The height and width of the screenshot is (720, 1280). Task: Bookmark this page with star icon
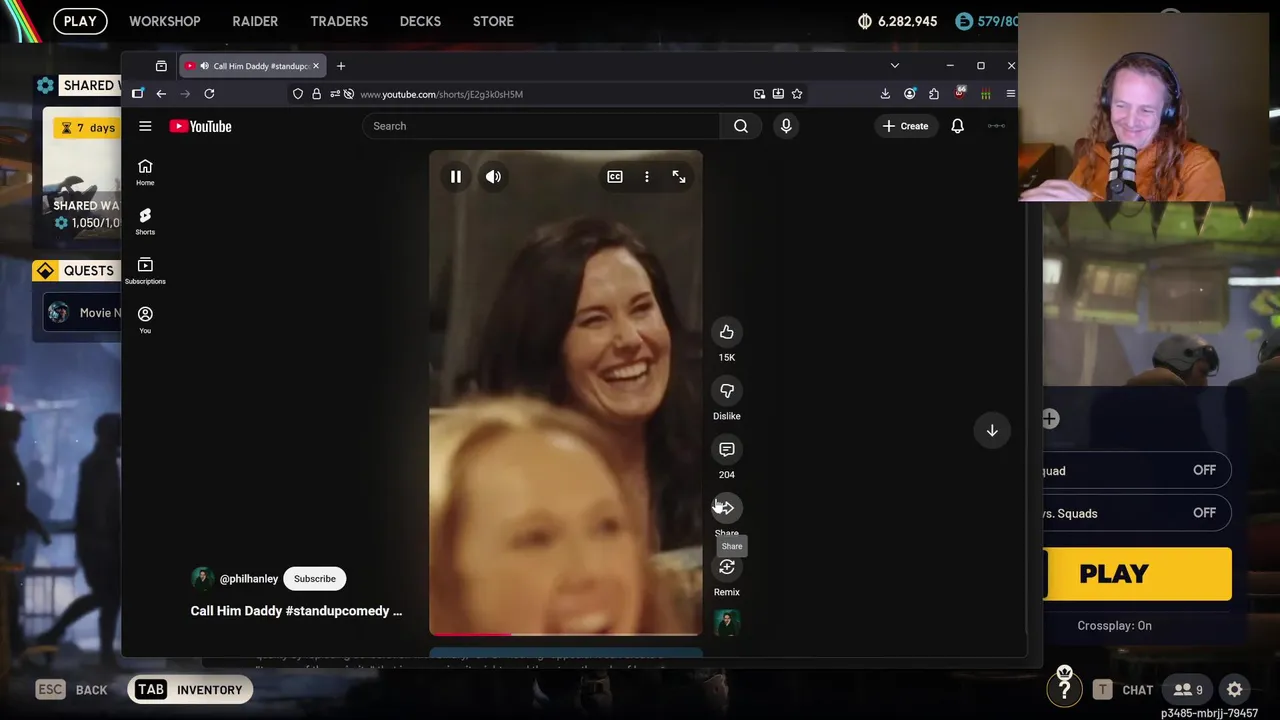(797, 94)
